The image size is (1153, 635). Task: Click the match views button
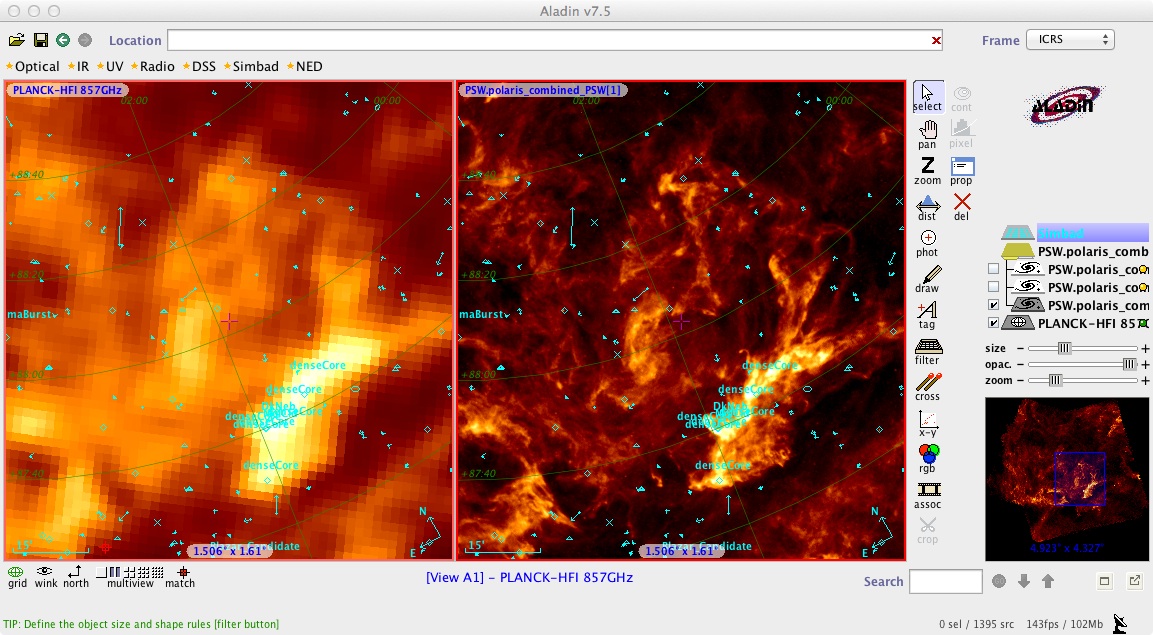180,575
